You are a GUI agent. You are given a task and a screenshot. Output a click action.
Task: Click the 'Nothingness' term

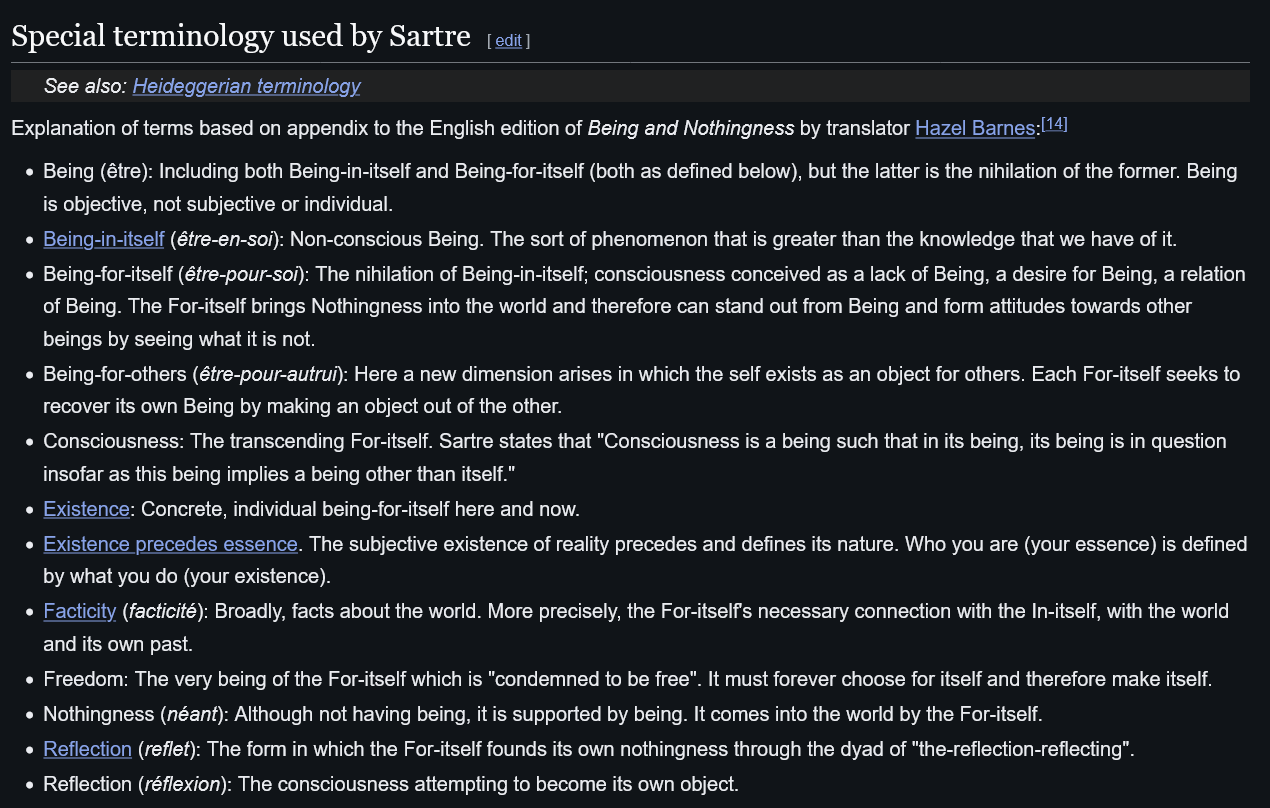(98, 714)
